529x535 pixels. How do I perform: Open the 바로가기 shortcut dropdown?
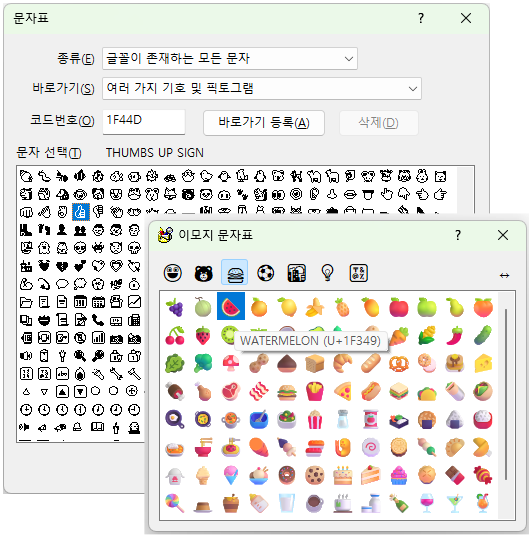point(262,89)
